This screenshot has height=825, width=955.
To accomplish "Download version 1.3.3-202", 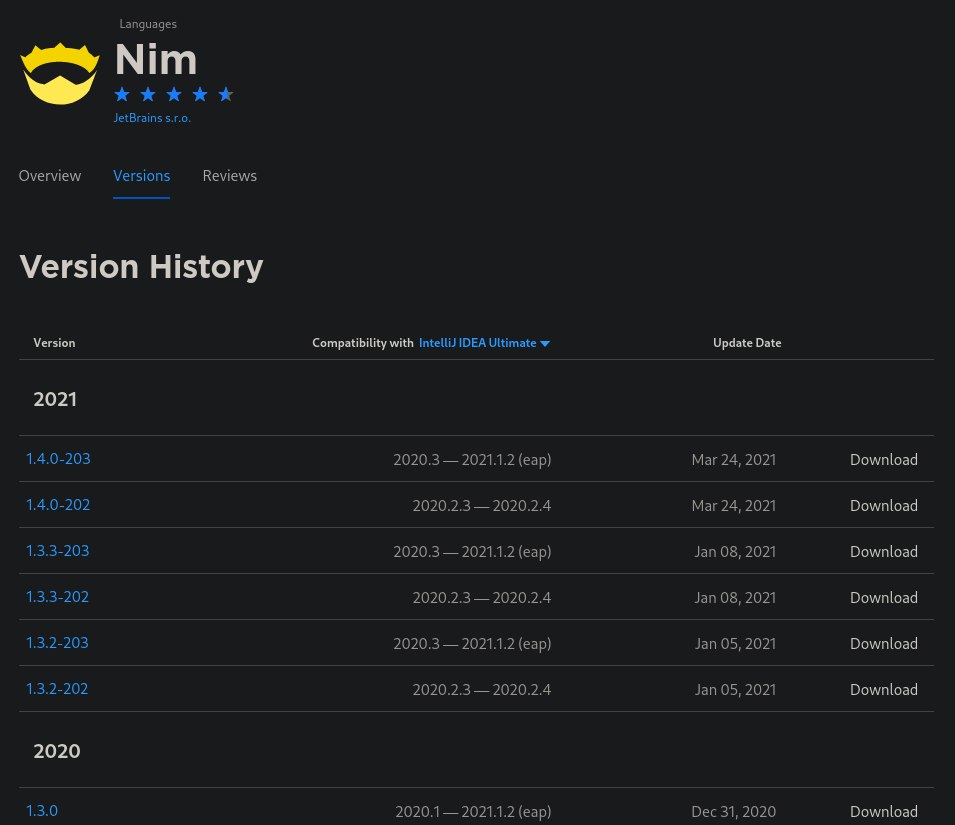I will [884, 598].
